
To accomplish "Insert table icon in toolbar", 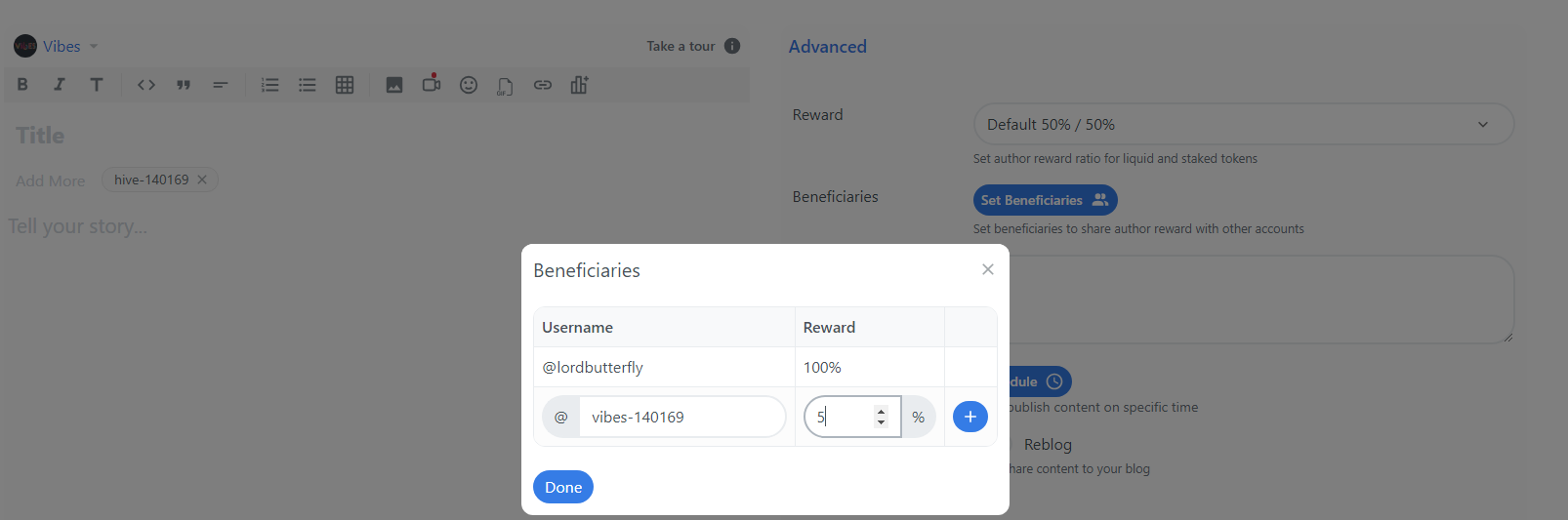I will (x=345, y=85).
